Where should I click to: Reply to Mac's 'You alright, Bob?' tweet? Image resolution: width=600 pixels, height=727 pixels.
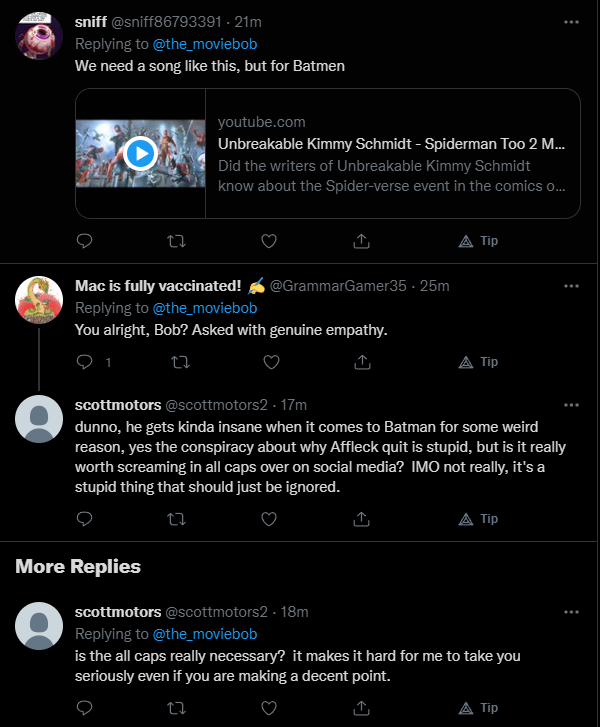[x=85, y=362]
